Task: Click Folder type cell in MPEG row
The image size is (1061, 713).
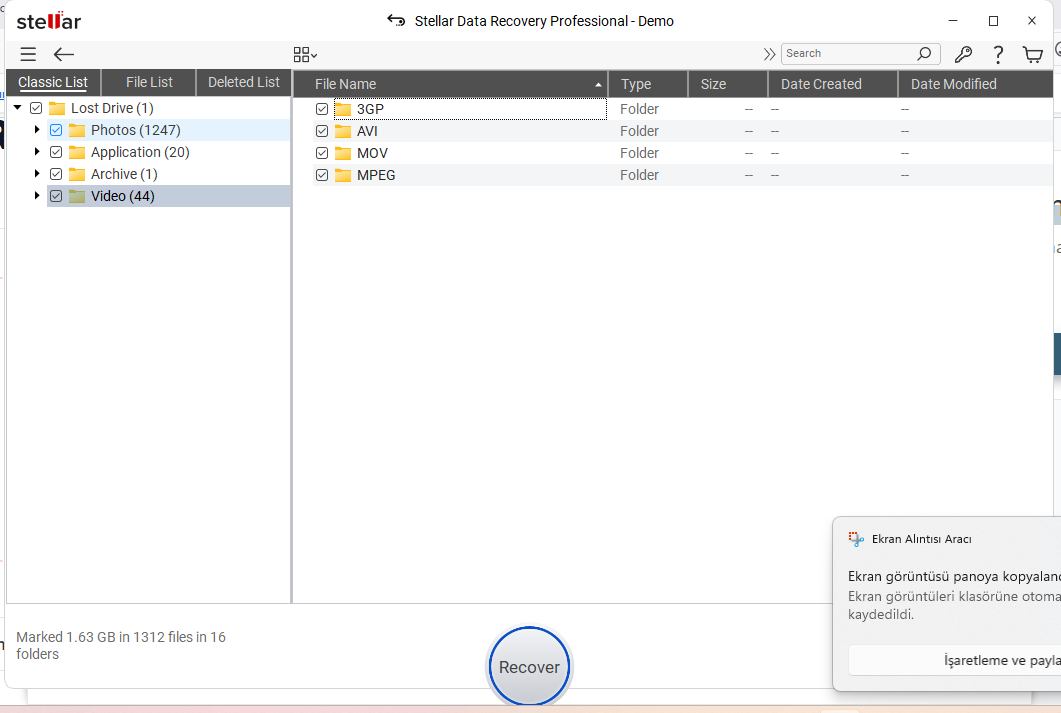Action: click(x=639, y=175)
